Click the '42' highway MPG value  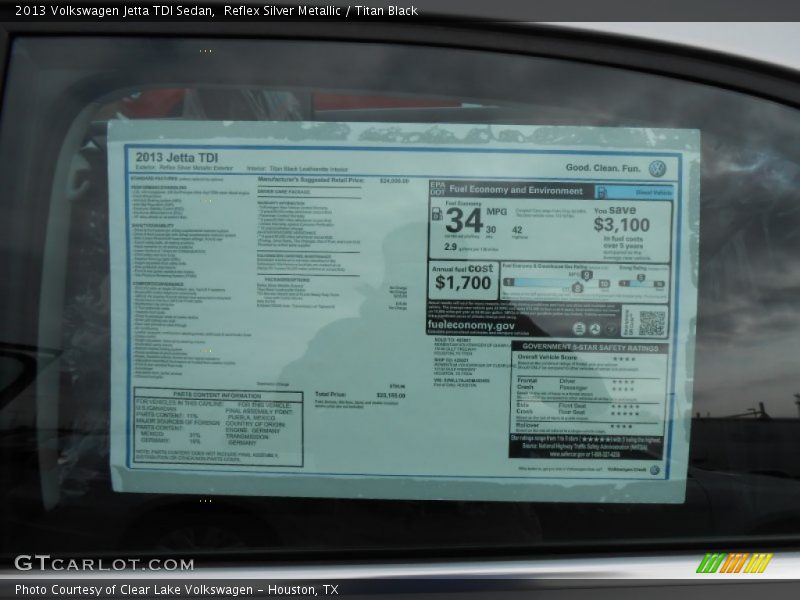pyautogui.click(x=517, y=230)
